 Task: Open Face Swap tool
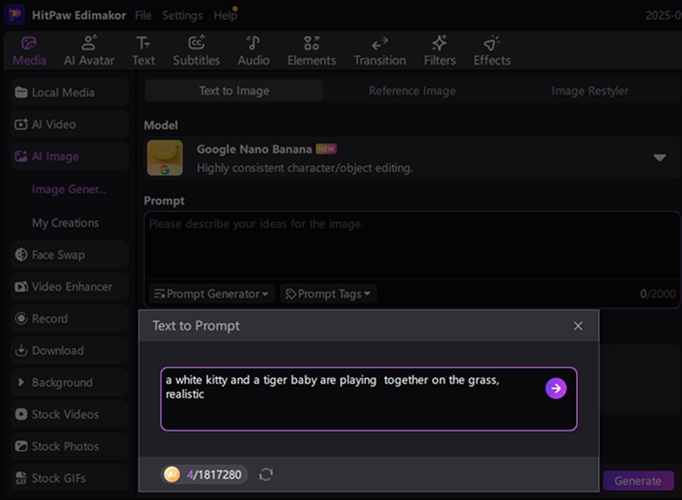click(70, 254)
